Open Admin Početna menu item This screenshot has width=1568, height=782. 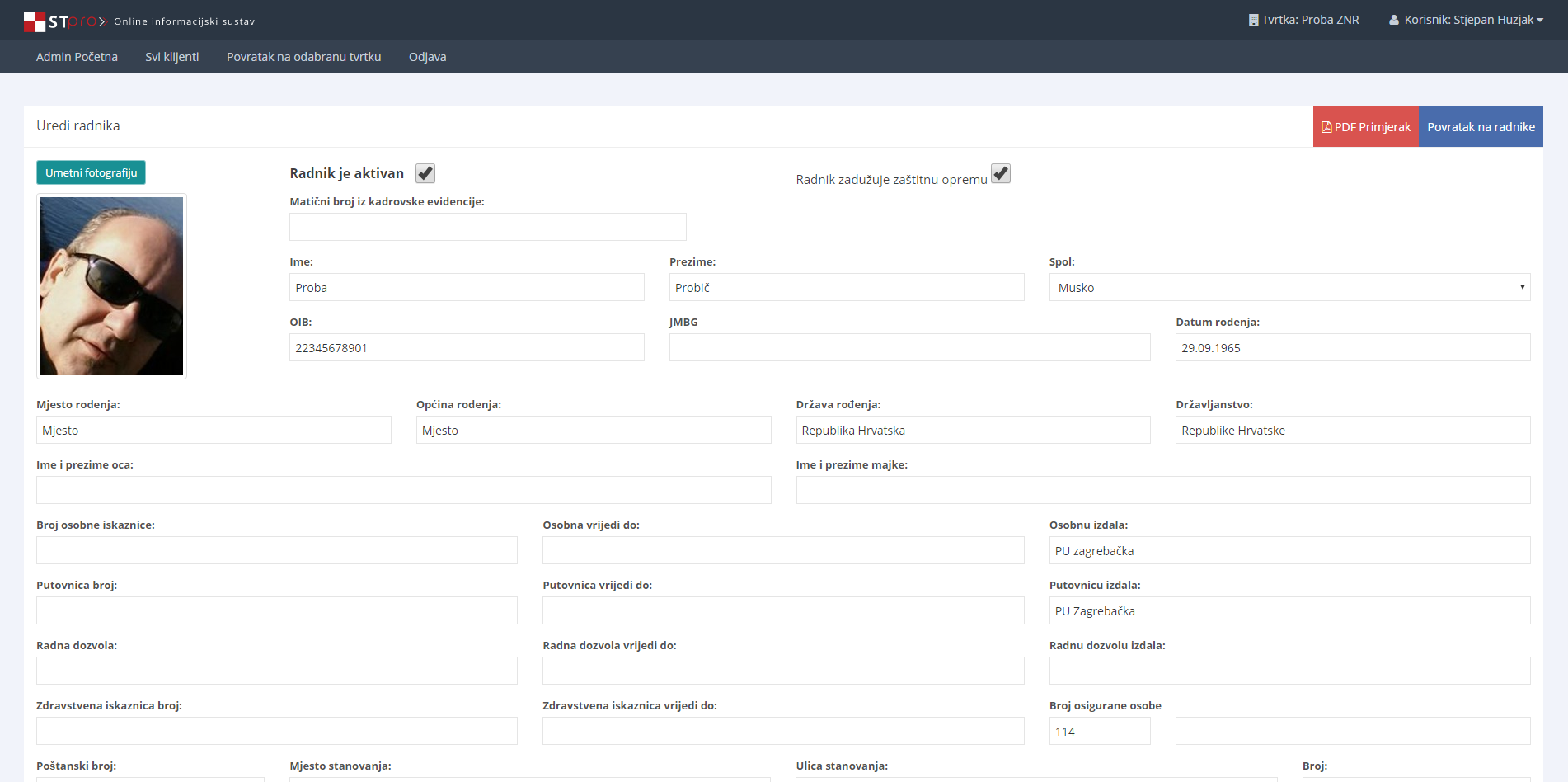point(77,57)
